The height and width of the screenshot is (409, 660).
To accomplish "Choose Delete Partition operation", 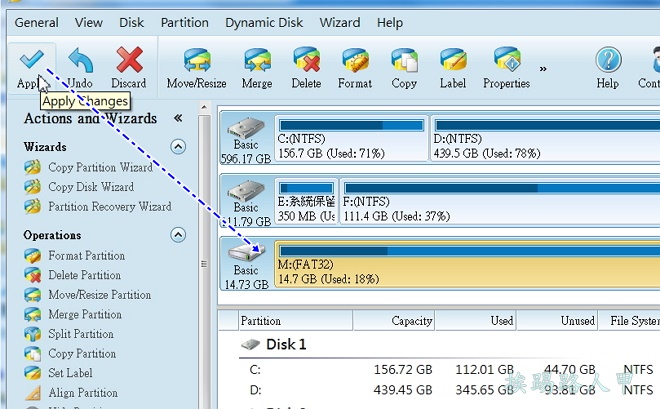I will pos(85,275).
